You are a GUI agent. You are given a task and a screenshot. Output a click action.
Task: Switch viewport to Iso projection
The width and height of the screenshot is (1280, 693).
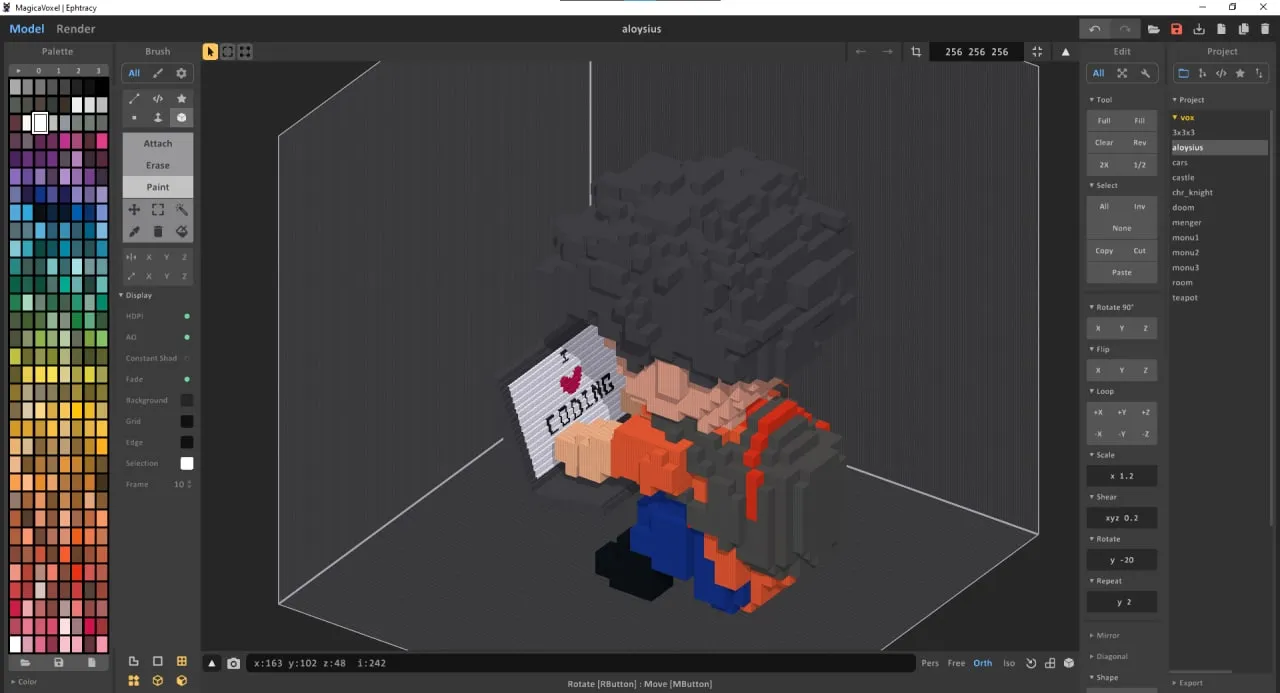(1009, 662)
